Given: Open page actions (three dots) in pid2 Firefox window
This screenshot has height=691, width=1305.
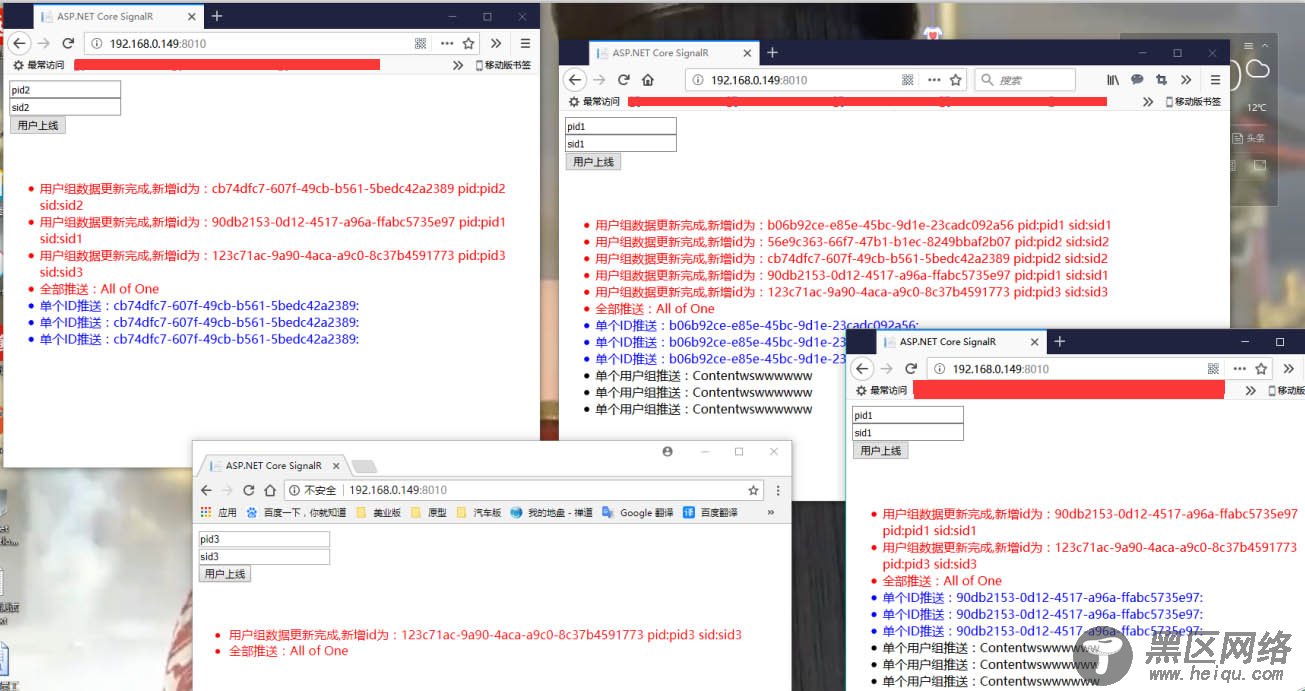Looking at the screenshot, I should 447,43.
